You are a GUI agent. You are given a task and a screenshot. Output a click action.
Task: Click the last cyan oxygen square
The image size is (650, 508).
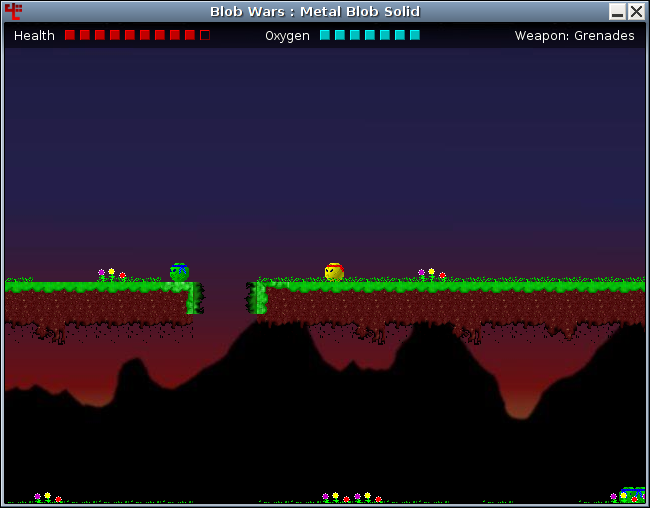tap(415, 35)
